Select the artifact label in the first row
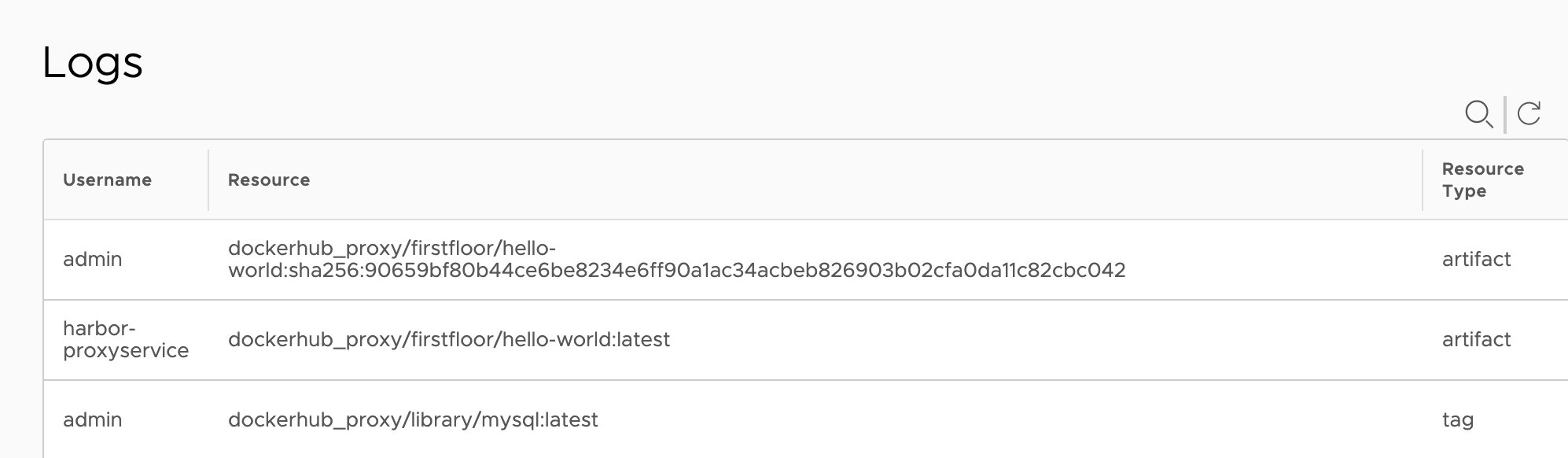The height and width of the screenshot is (458, 1568). (x=1477, y=260)
